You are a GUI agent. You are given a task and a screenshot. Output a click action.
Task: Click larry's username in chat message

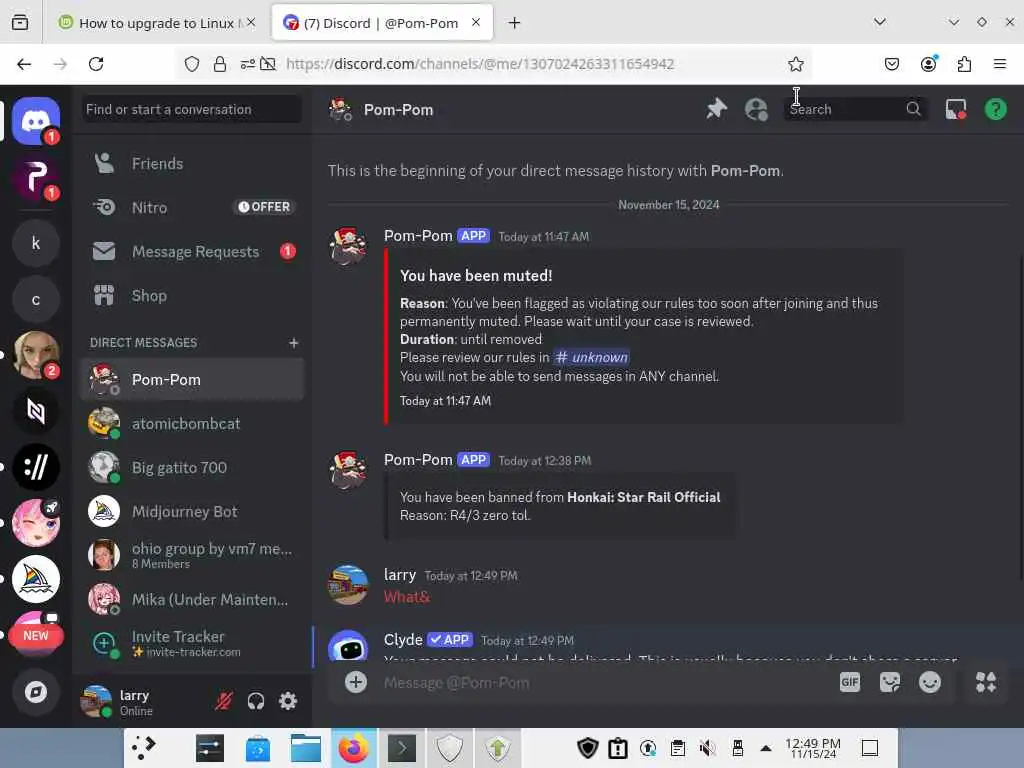coord(400,575)
